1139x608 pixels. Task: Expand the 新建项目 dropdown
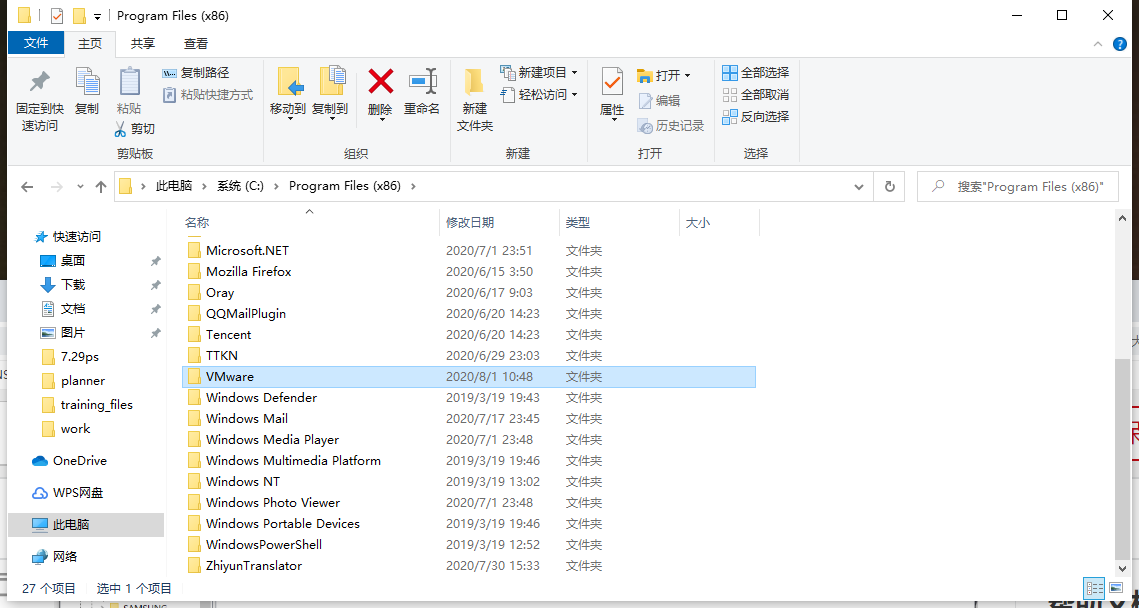pos(575,73)
